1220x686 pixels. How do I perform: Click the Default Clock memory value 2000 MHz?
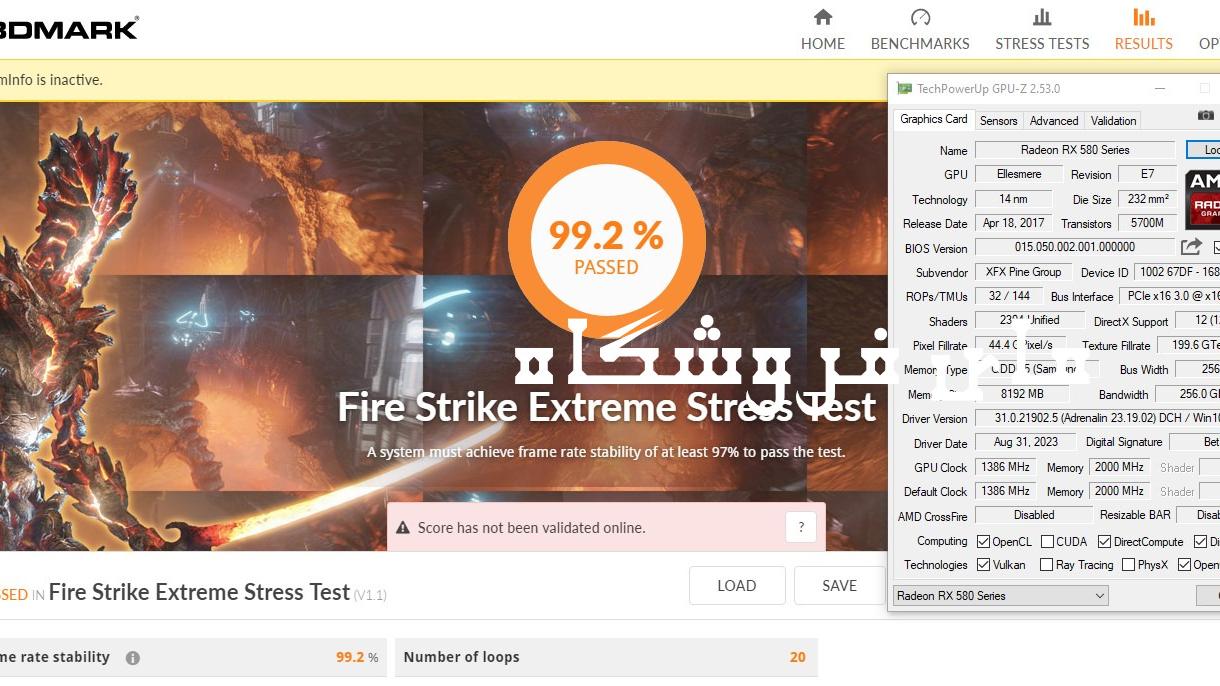pos(1119,491)
